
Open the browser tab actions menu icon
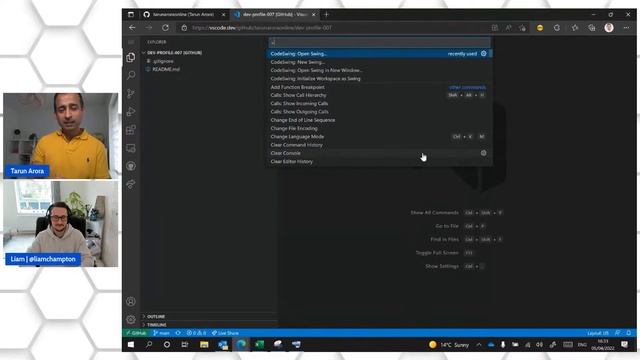pyautogui.click(x=131, y=14)
